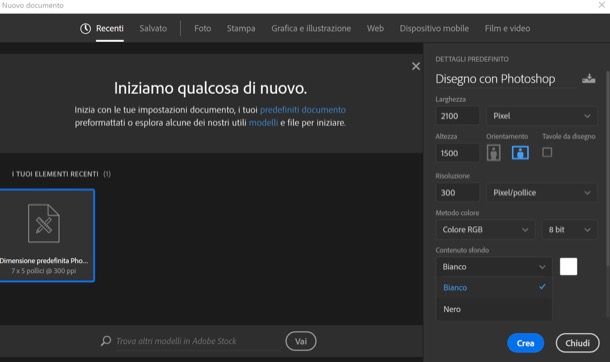This screenshot has height=362, width=610.
Task: Select portrait orientation icon
Action: (x=493, y=152)
